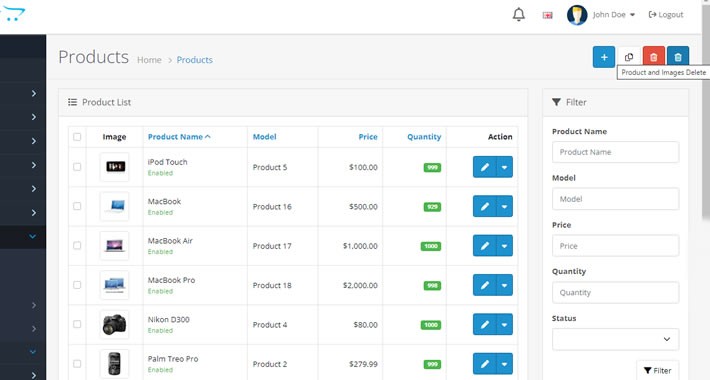
Task: Click the Logout link
Action: pos(666,14)
